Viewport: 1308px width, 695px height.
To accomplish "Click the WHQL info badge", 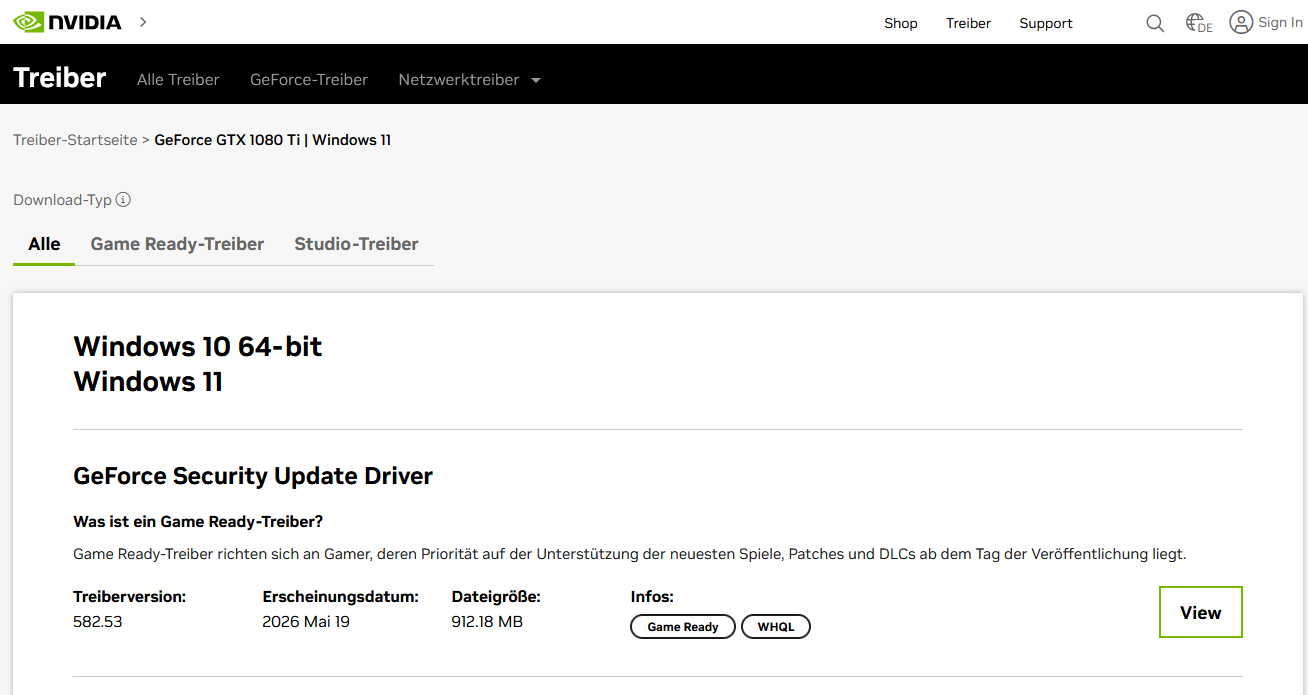I will point(776,627).
